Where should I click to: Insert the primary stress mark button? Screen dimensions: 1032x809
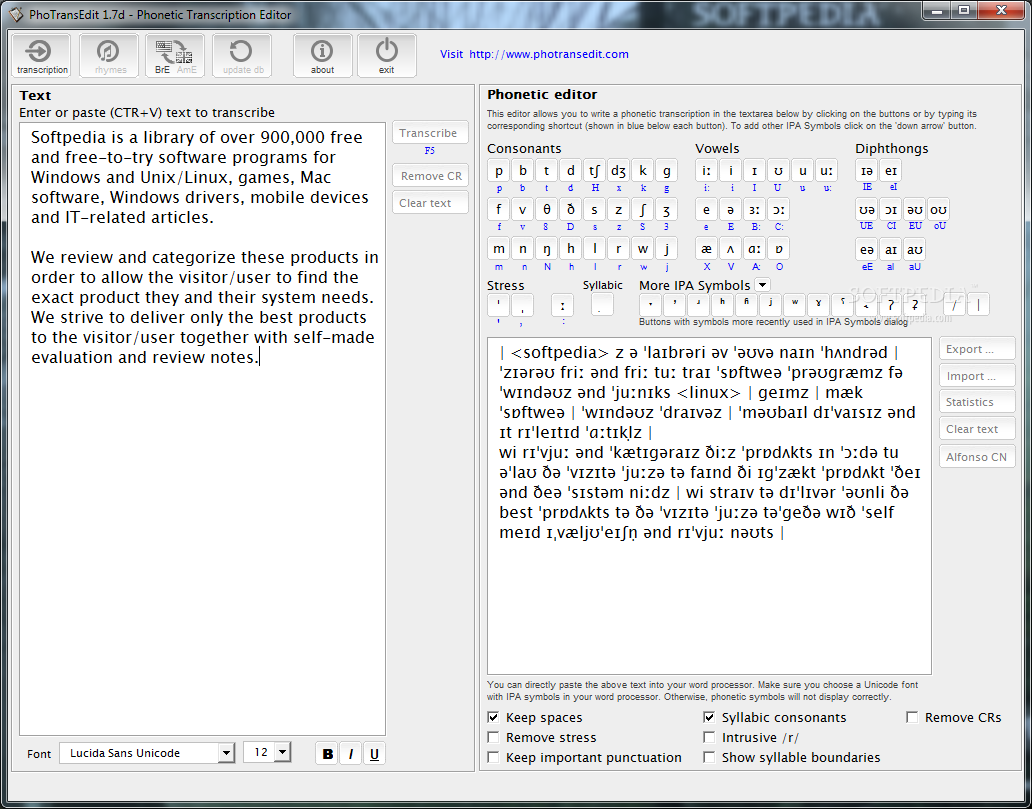(x=498, y=305)
